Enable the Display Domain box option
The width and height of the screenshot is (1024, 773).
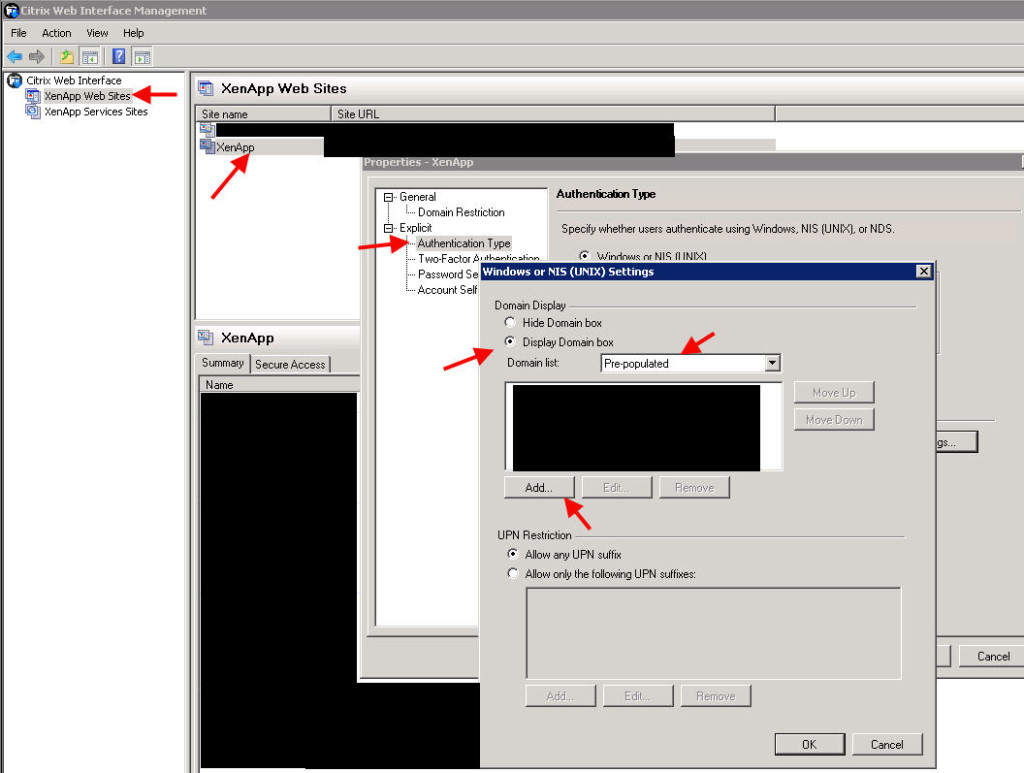click(x=512, y=339)
